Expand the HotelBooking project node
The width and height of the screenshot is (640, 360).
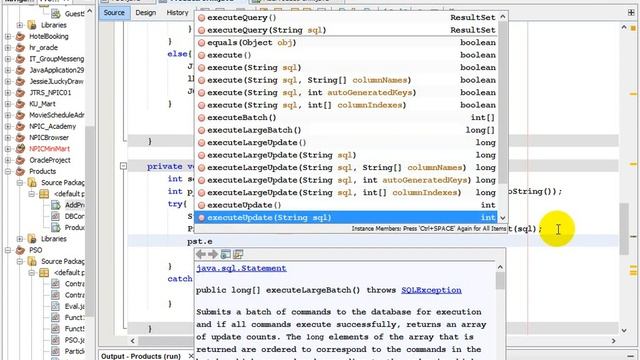pos(8,36)
